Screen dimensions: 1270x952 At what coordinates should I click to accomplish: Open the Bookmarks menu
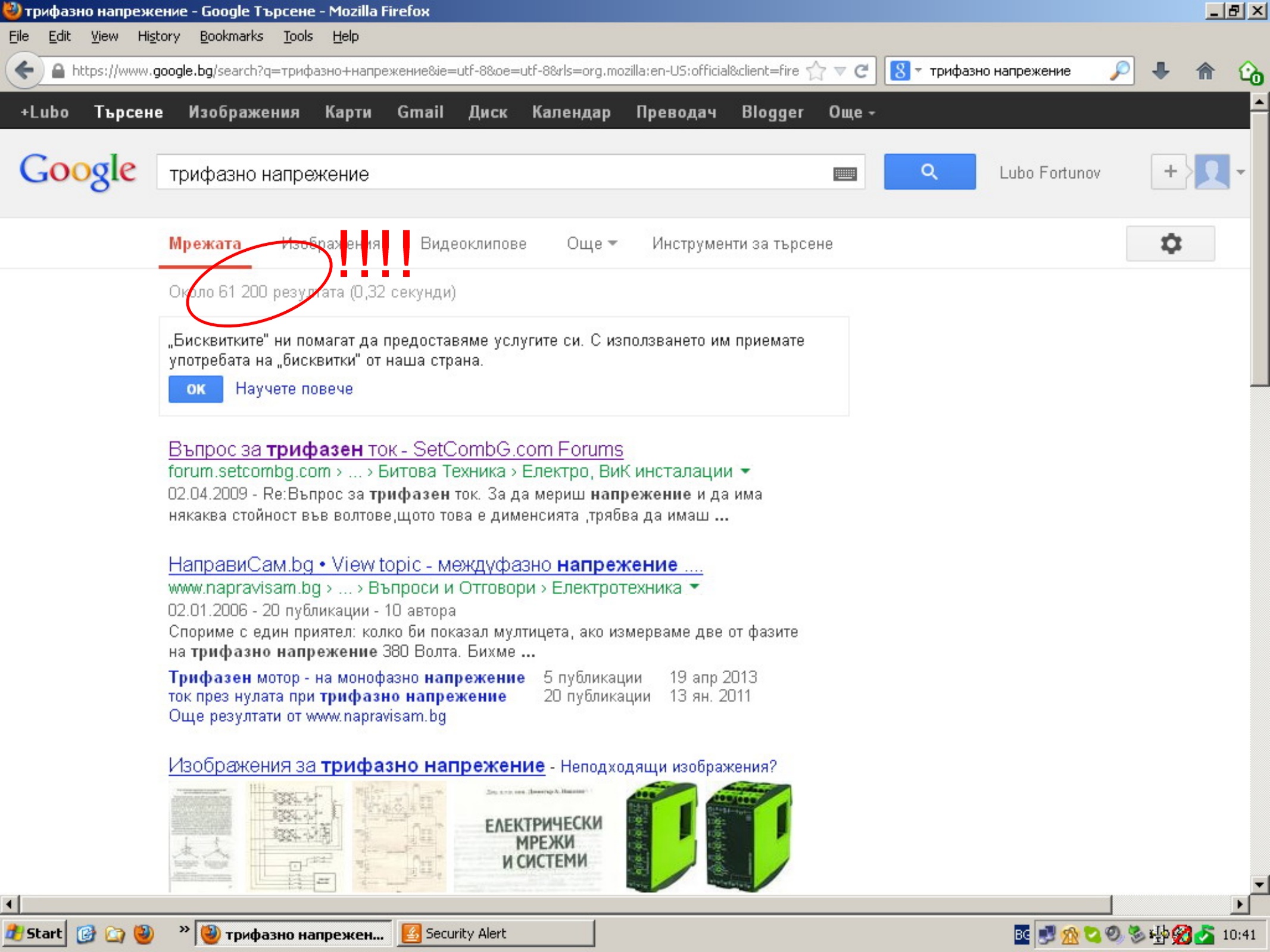point(231,36)
